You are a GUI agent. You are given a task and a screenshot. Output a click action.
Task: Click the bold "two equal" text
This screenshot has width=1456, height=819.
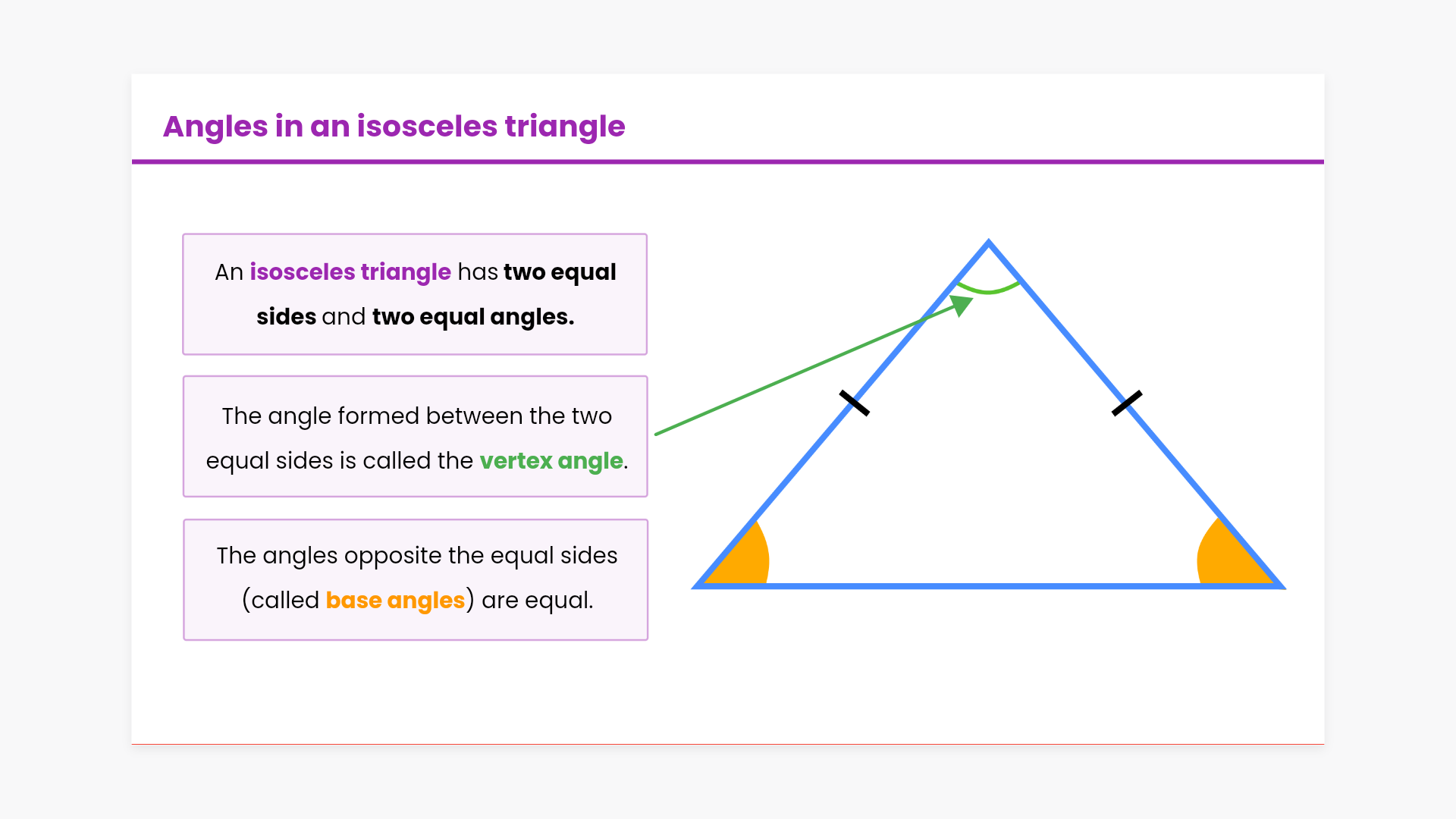[560, 271]
